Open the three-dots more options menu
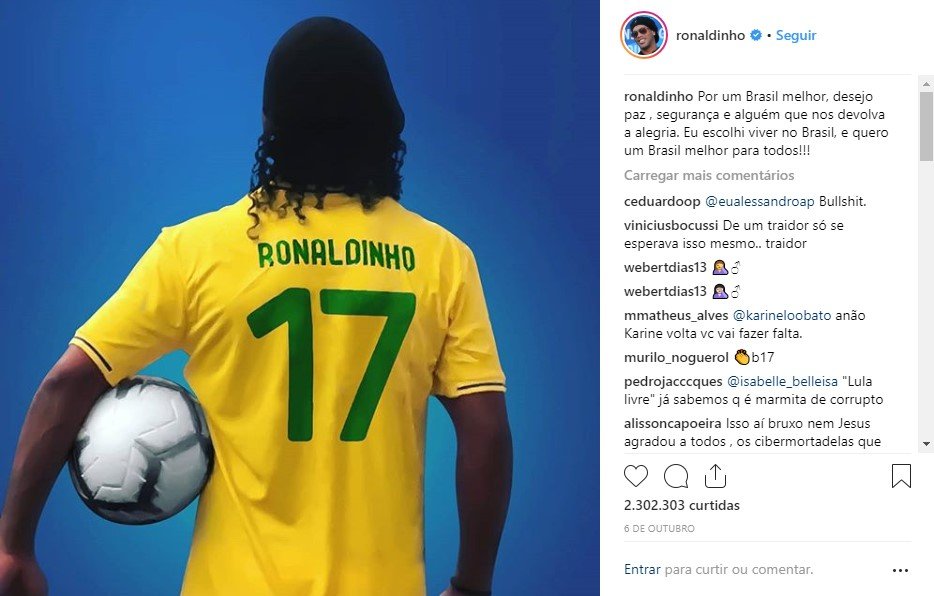The width and height of the screenshot is (934, 596). pos(900,570)
